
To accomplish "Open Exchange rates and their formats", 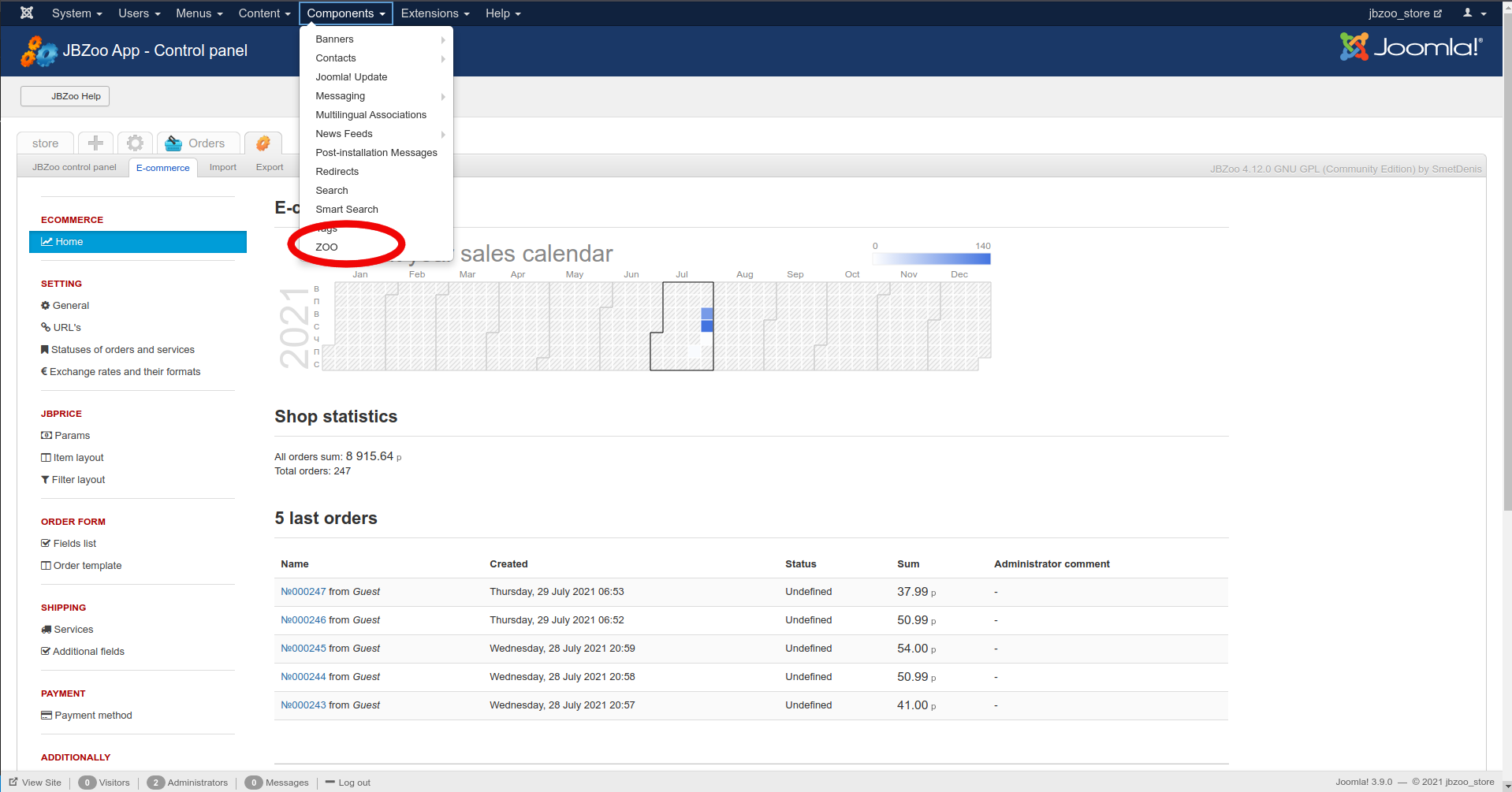I will click(x=121, y=371).
